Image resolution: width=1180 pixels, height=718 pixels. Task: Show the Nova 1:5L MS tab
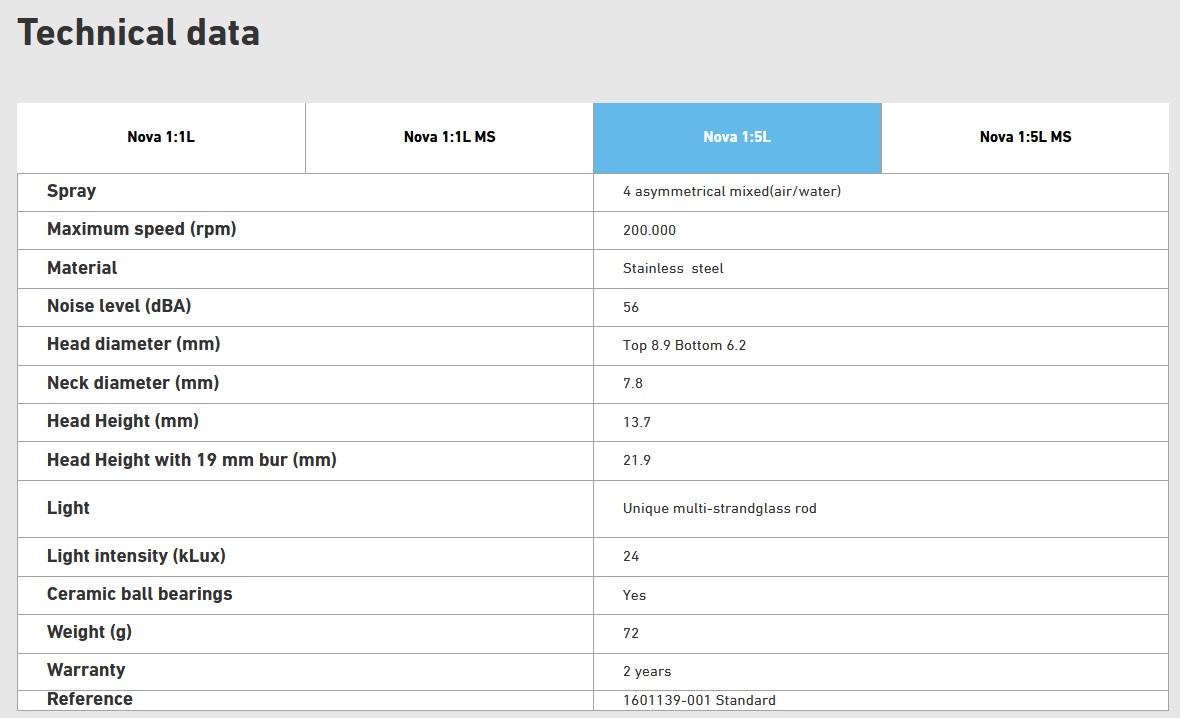[1025, 138]
